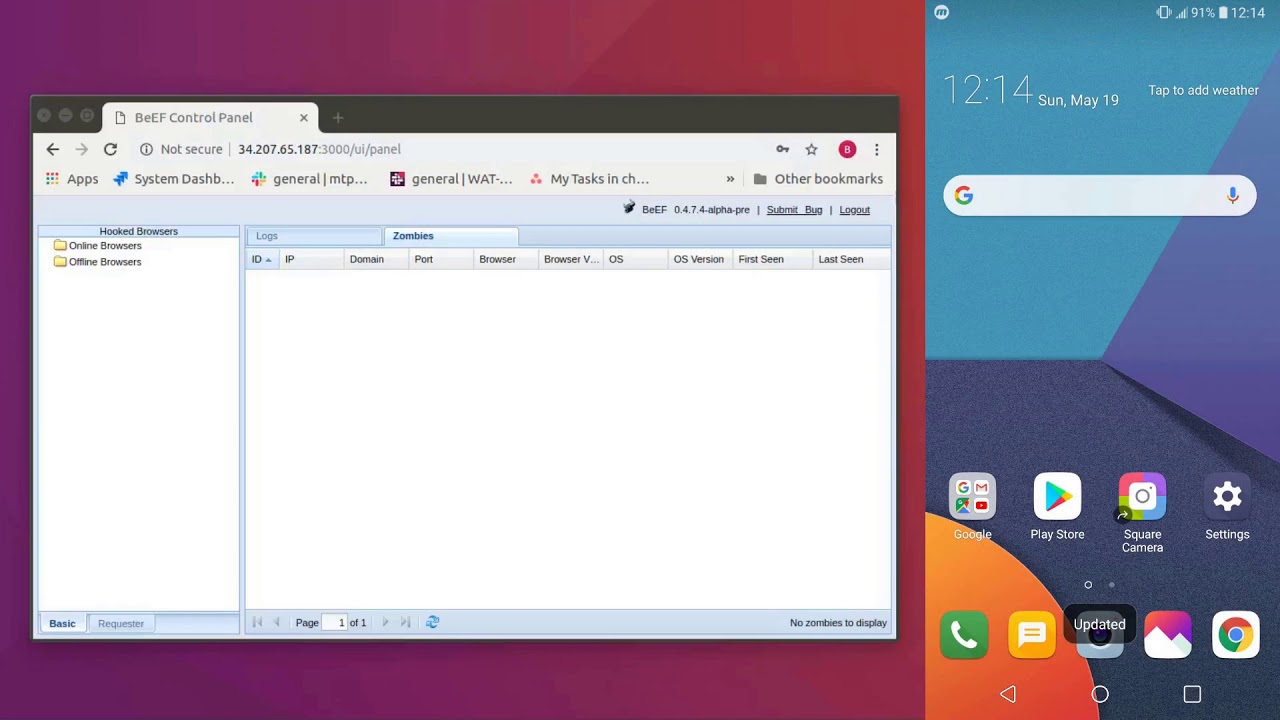1280x720 pixels.
Task: Open the Play Store app
Action: pos(1057,507)
